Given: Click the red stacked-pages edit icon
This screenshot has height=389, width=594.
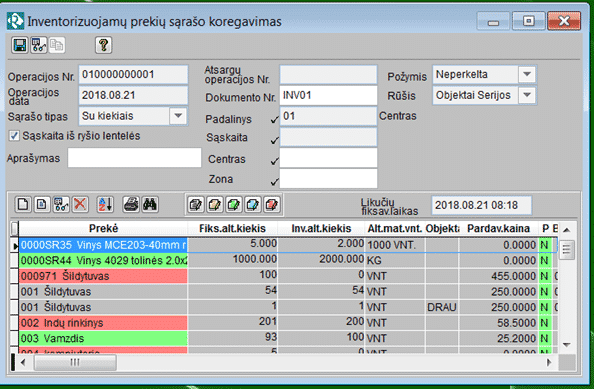Looking at the screenshot, I should click(x=272, y=205).
